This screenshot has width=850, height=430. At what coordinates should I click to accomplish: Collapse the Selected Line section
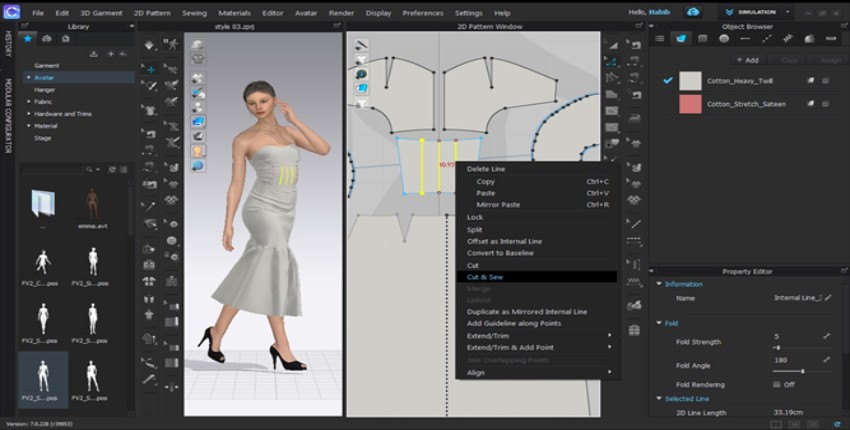tap(659, 399)
